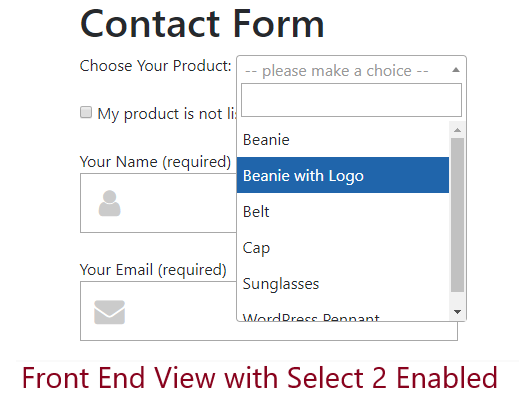Click the scrollbar down arrow
This screenshot has width=520, height=404.
(x=457, y=312)
